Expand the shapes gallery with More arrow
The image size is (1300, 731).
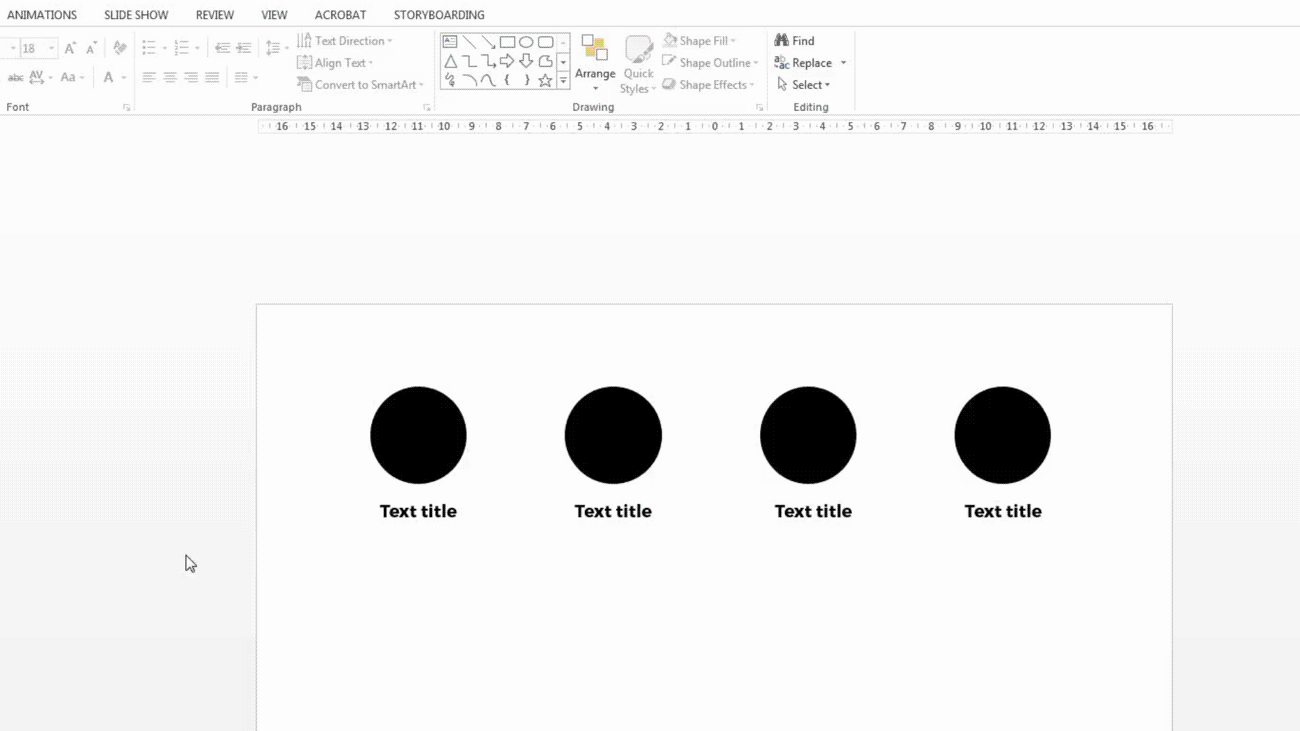(x=563, y=81)
